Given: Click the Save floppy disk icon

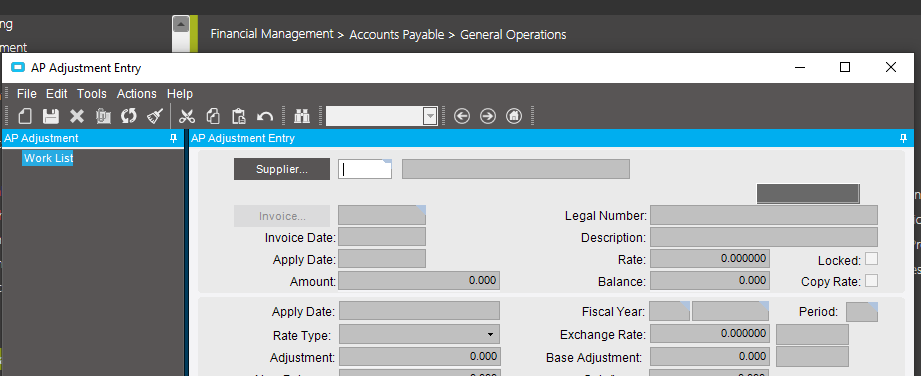Looking at the screenshot, I should (51, 116).
